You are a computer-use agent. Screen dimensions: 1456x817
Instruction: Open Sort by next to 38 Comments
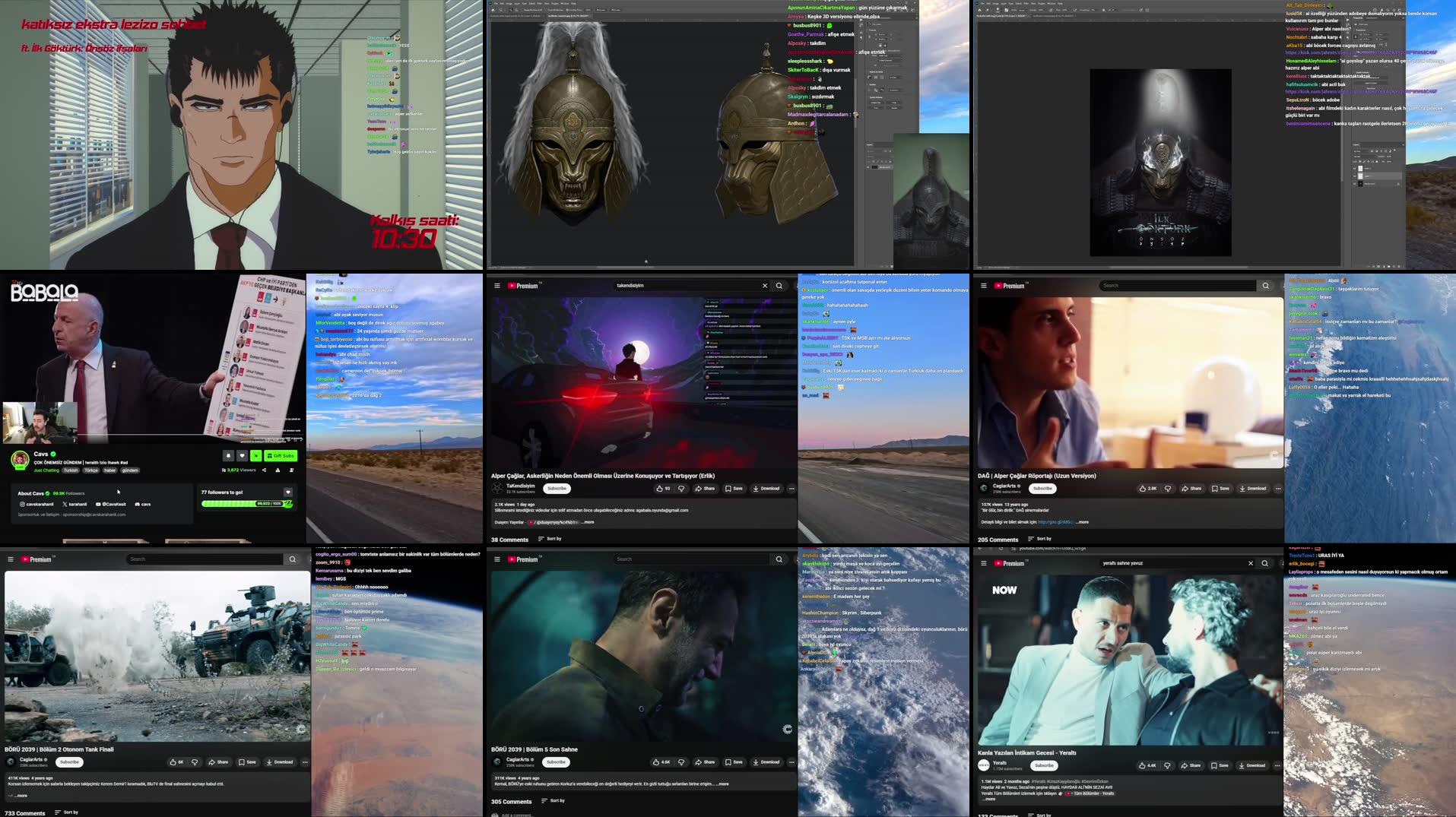pos(550,539)
